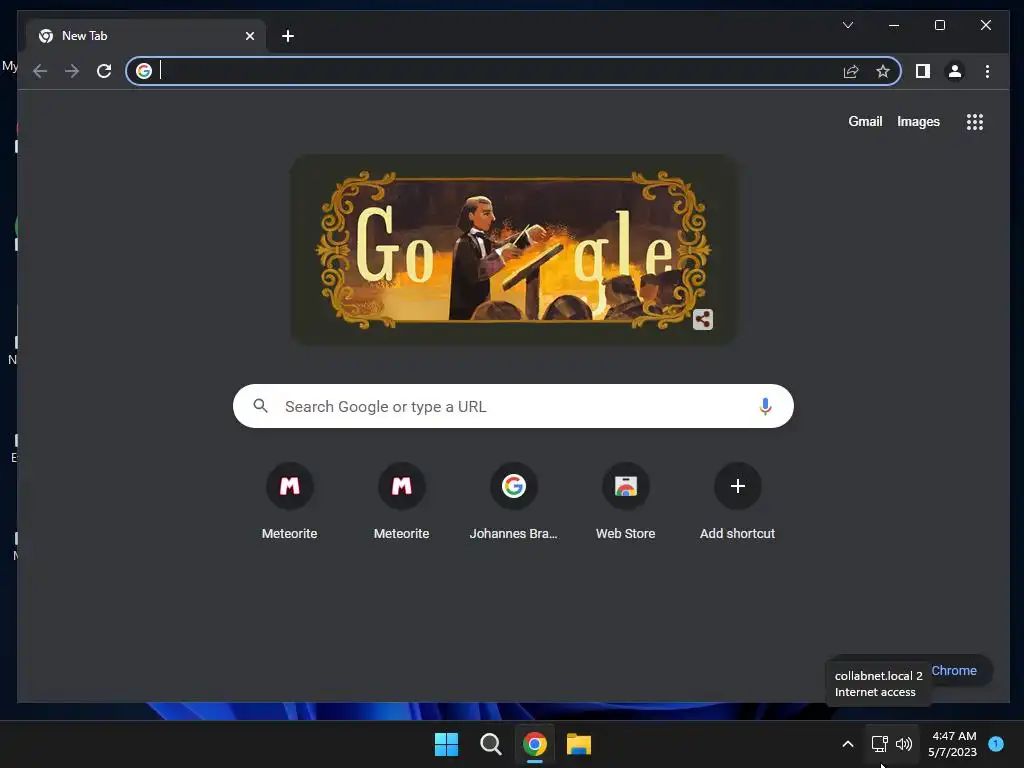Go back using the back arrow
This screenshot has width=1024, height=768.
40,71
